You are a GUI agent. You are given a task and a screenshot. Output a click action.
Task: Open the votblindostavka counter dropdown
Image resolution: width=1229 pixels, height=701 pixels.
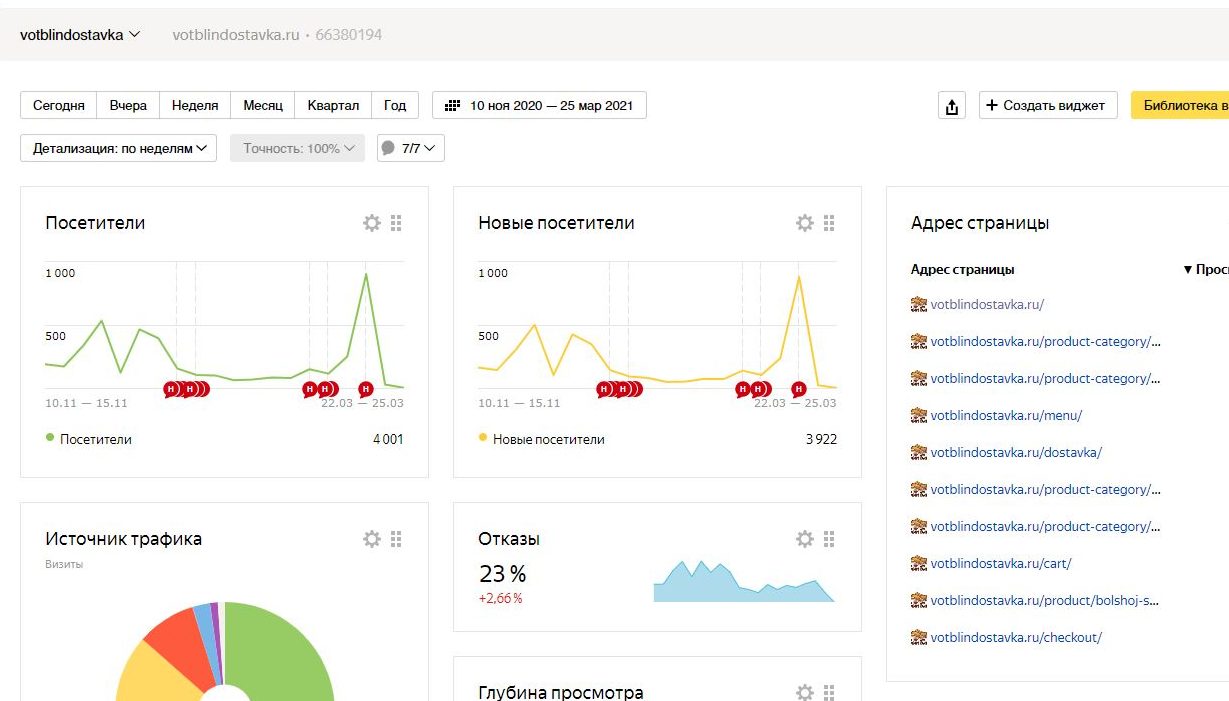click(x=80, y=34)
